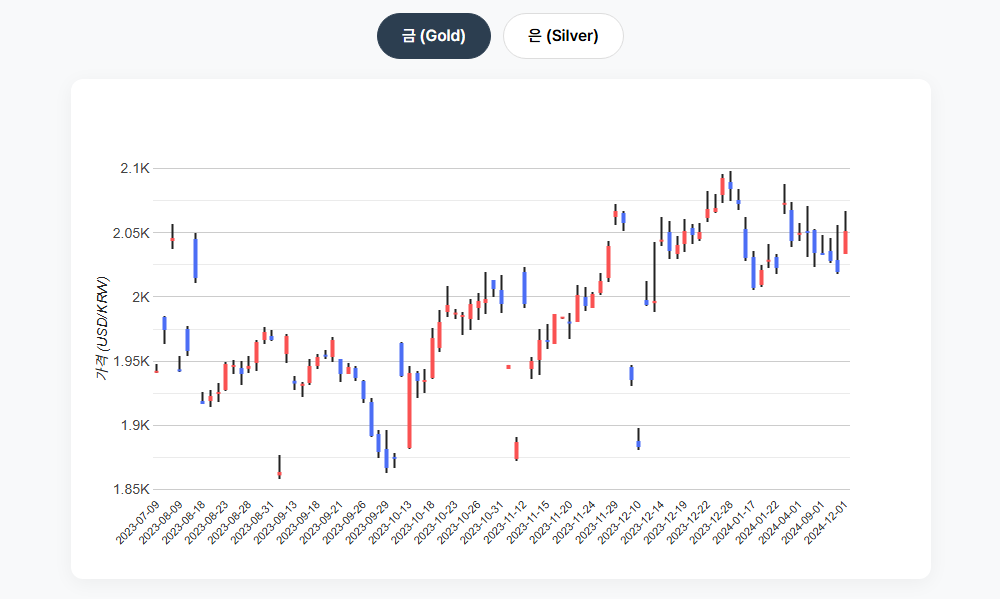Screen dimensions: 1000x599
Task: Click the highest red candle just below 2.1K
Action: point(722,186)
